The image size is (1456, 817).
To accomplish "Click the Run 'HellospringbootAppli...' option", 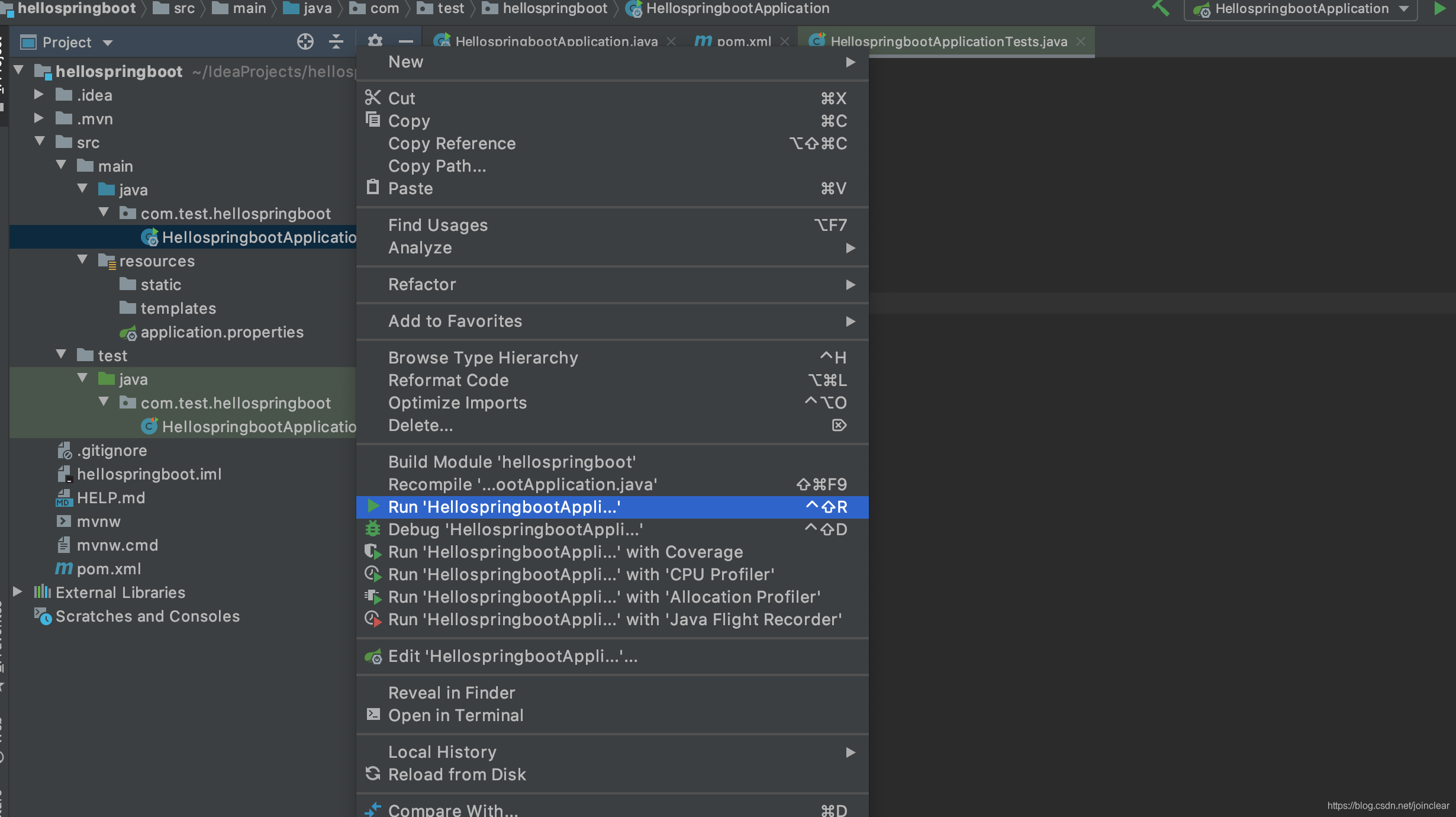I will [x=504, y=507].
